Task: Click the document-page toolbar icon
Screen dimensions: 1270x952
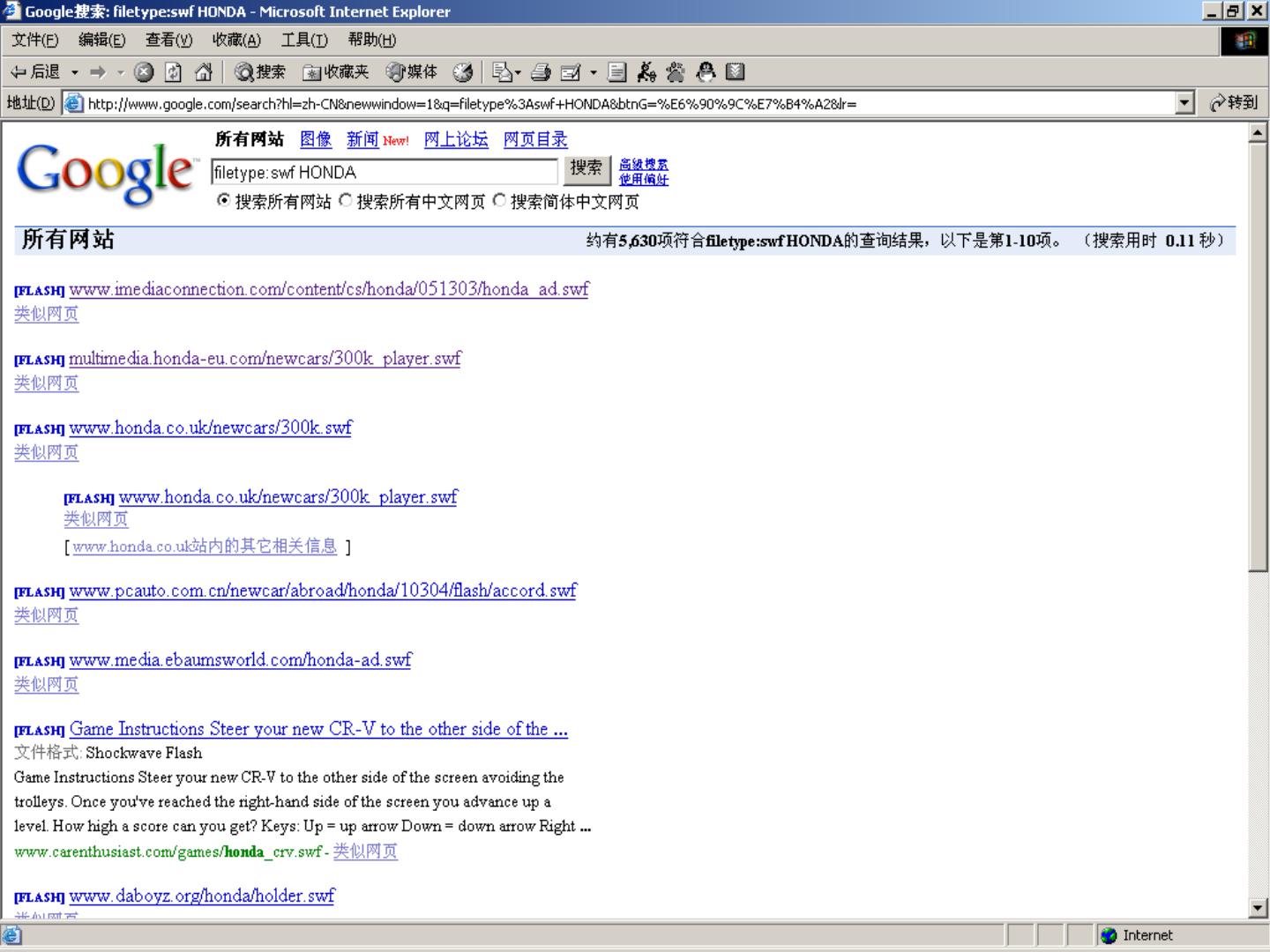Action: coord(617,72)
